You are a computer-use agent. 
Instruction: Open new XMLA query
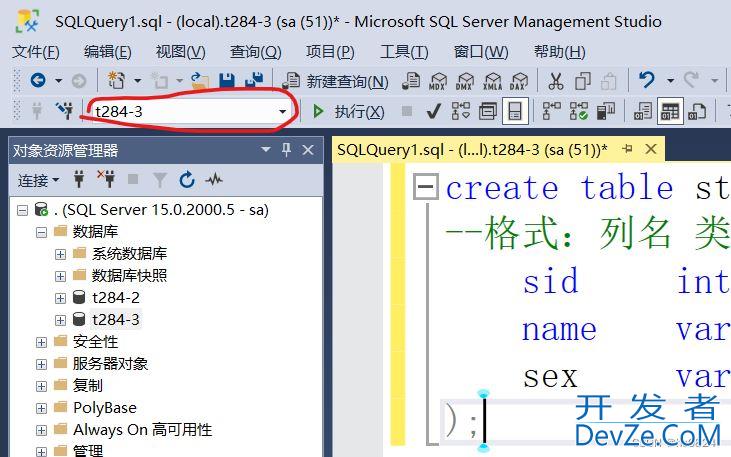(x=492, y=81)
